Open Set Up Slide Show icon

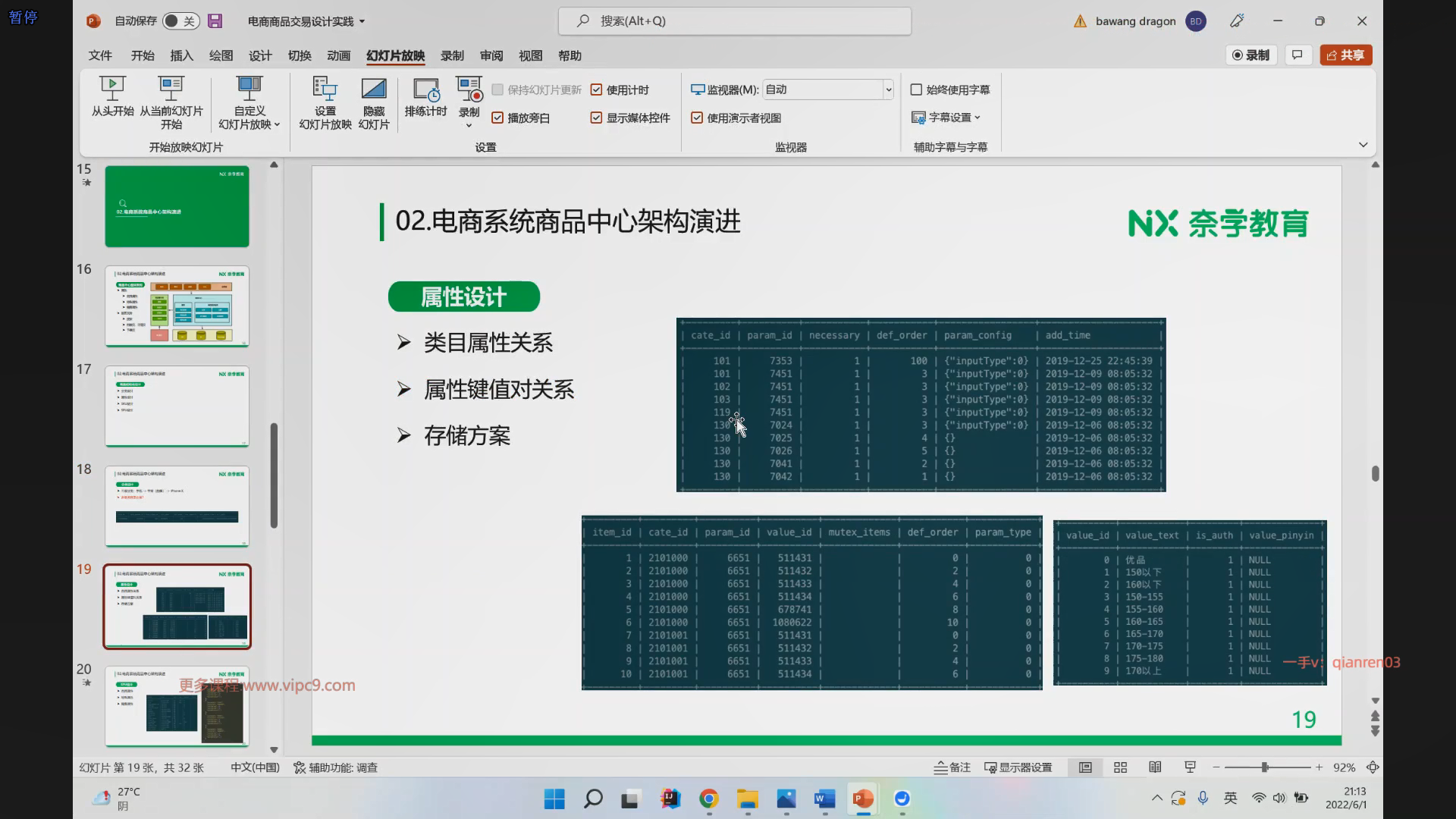325,89
